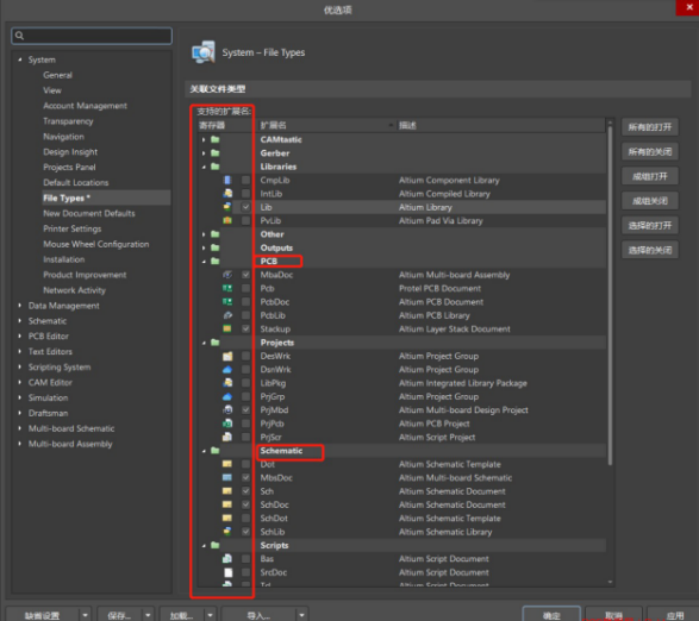Click the preferences search input field
This screenshot has width=699, height=622.
(x=92, y=36)
